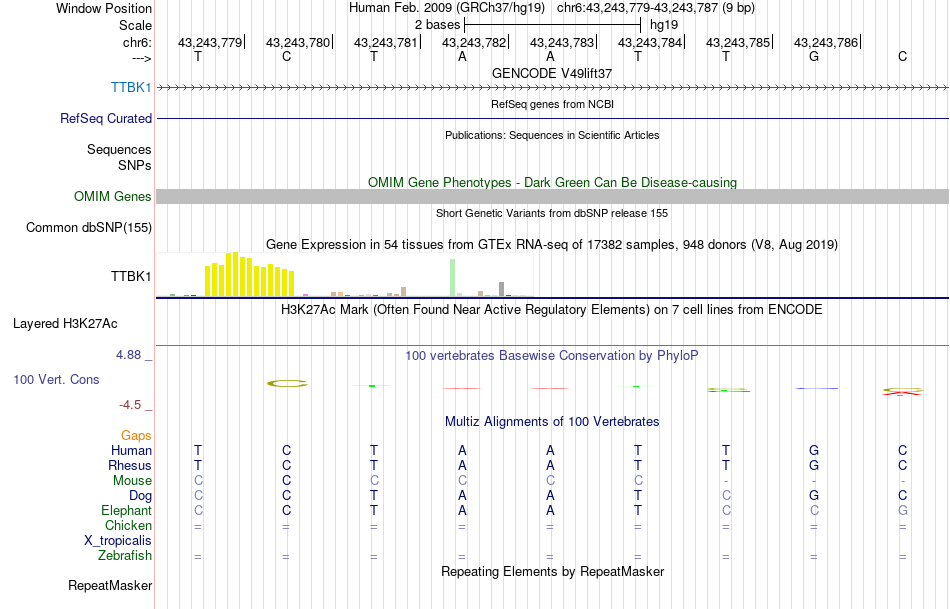Select the Elephant alignment row label
Viewport: 950px width, 609px height.
point(126,510)
